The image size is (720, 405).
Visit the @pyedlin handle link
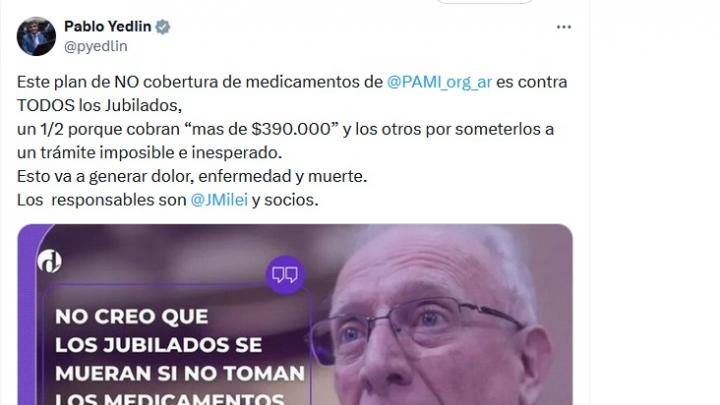96,46
